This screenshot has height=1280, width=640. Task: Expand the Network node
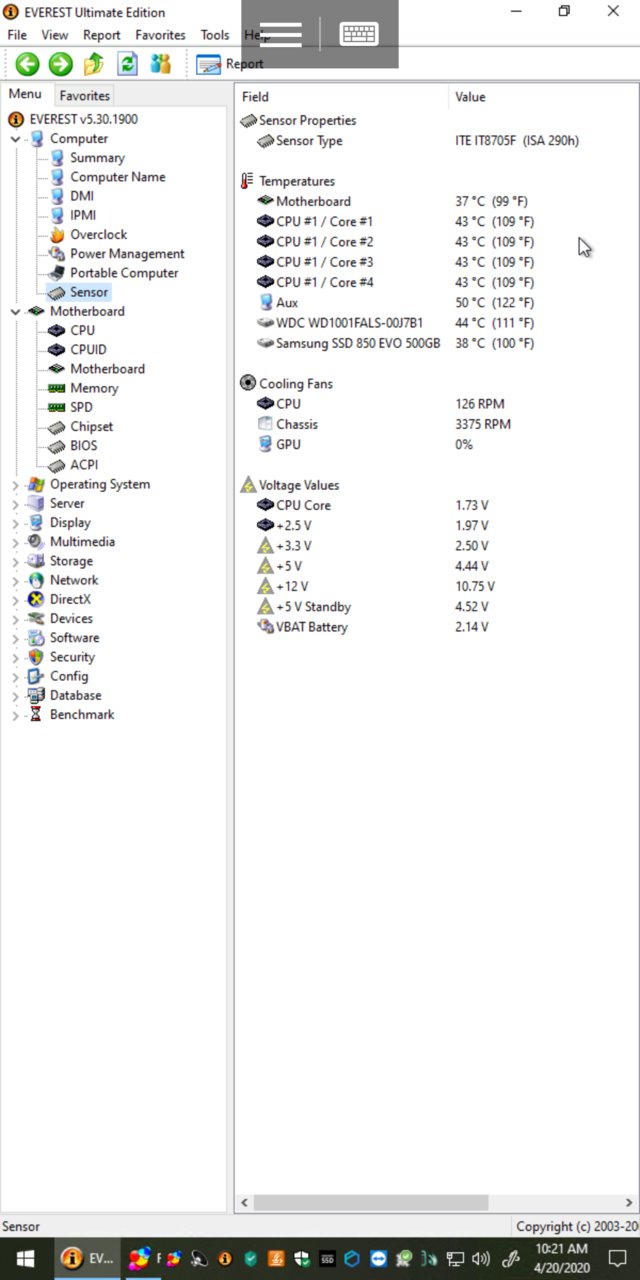point(15,580)
